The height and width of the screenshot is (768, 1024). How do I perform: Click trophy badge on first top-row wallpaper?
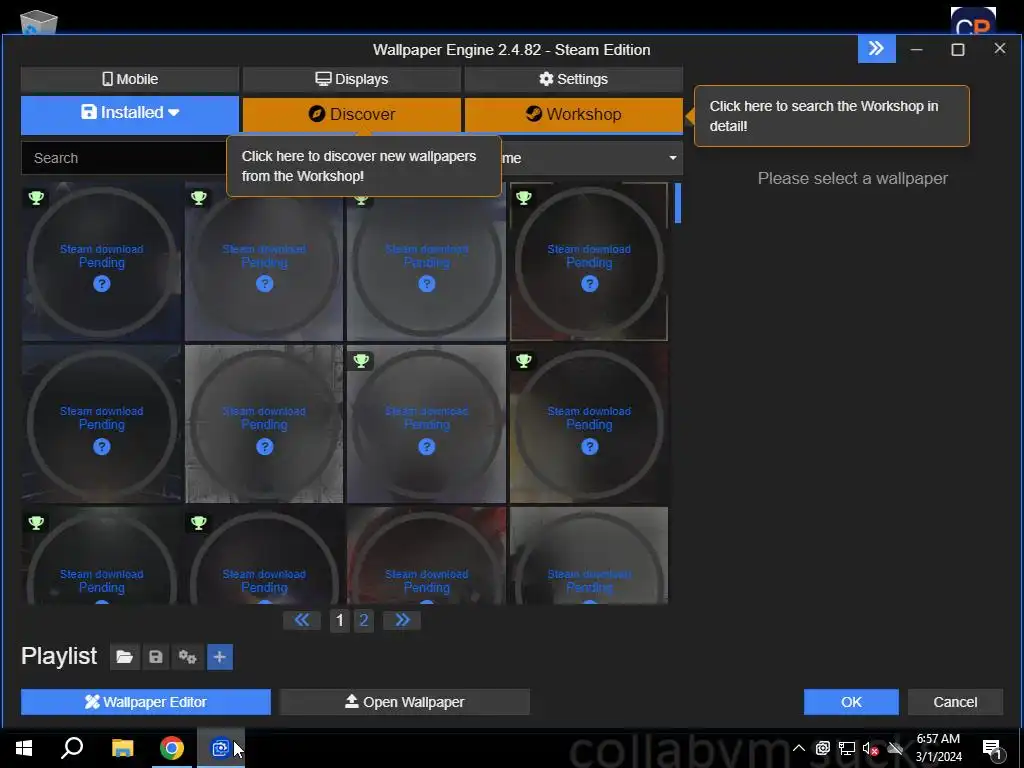click(x=36, y=198)
